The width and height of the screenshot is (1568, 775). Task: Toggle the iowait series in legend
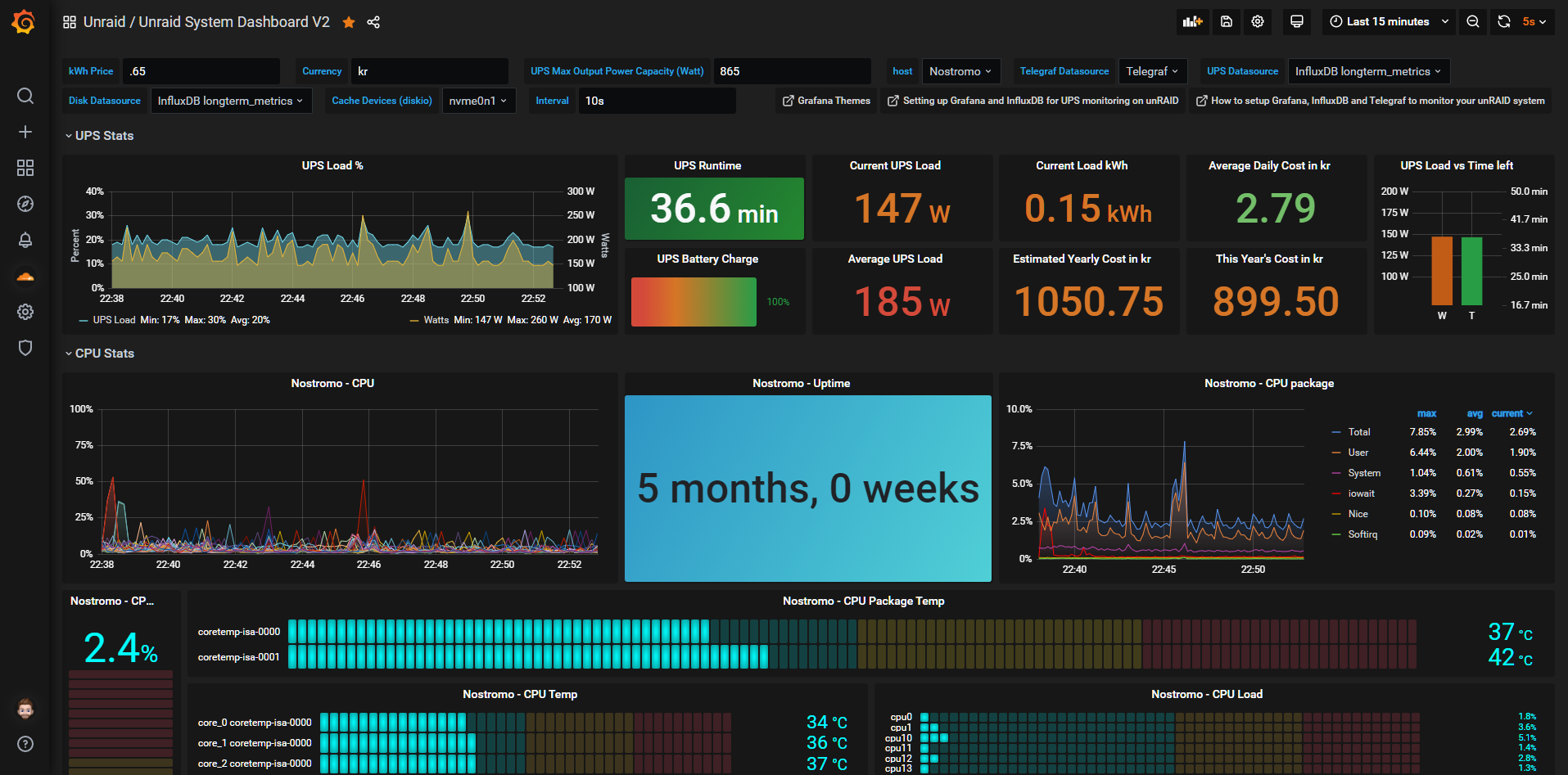click(x=1361, y=493)
